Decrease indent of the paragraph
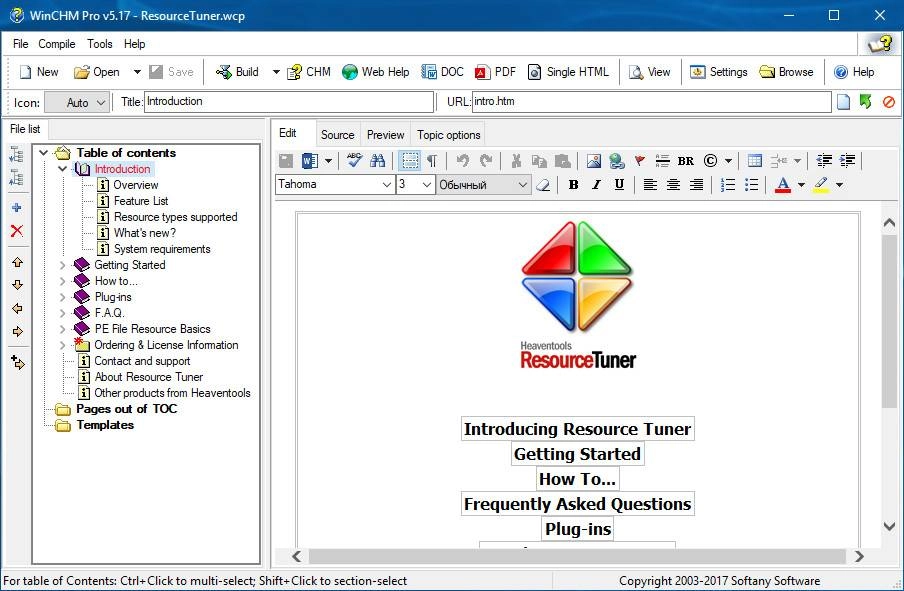The image size is (904, 591). coord(824,161)
